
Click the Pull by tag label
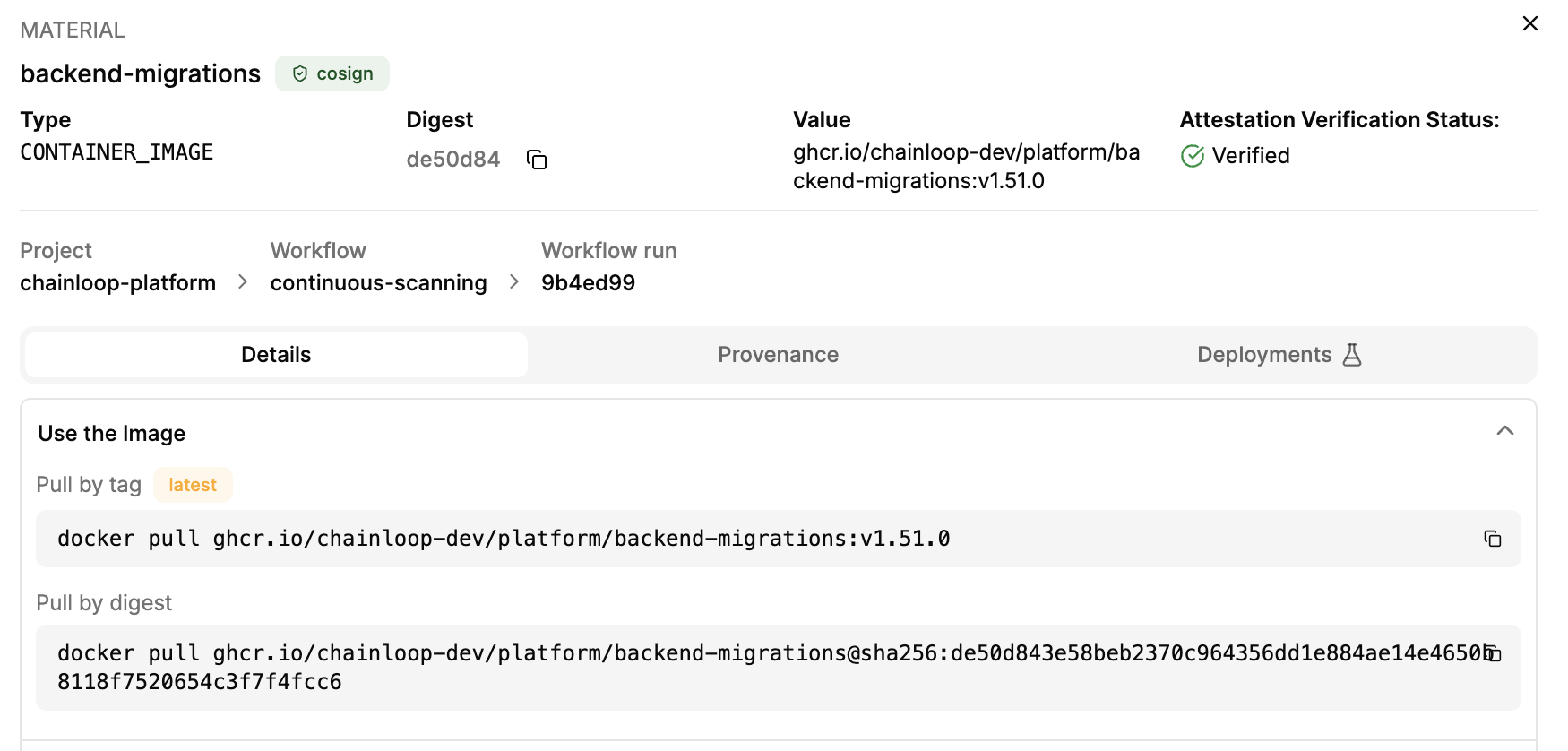click(x=89, y=485)
